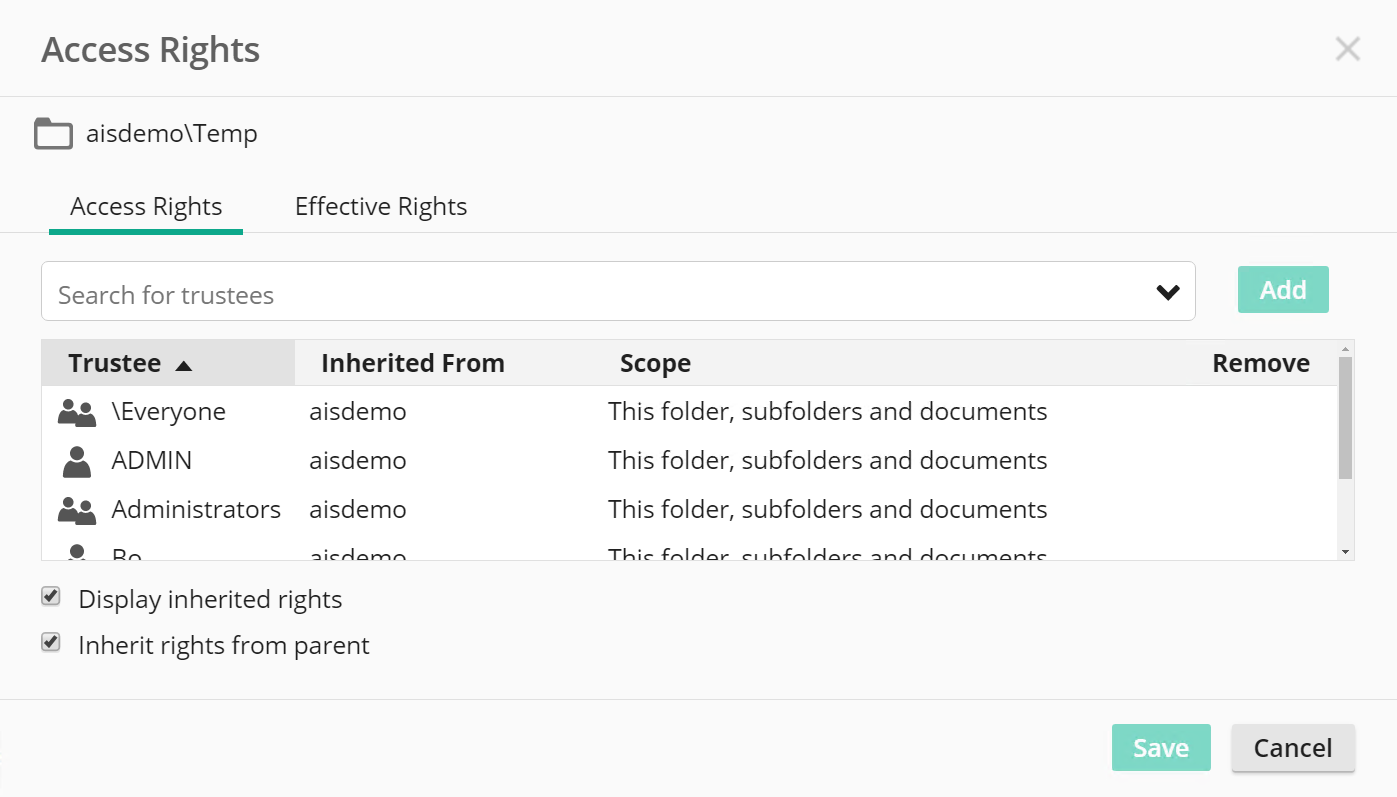Focus the Search for trustees field

[600, 292]
